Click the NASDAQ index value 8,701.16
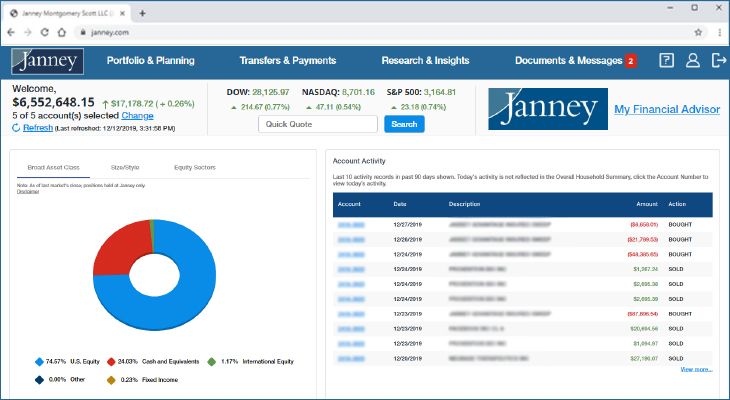730x400 pixels. 358,92
